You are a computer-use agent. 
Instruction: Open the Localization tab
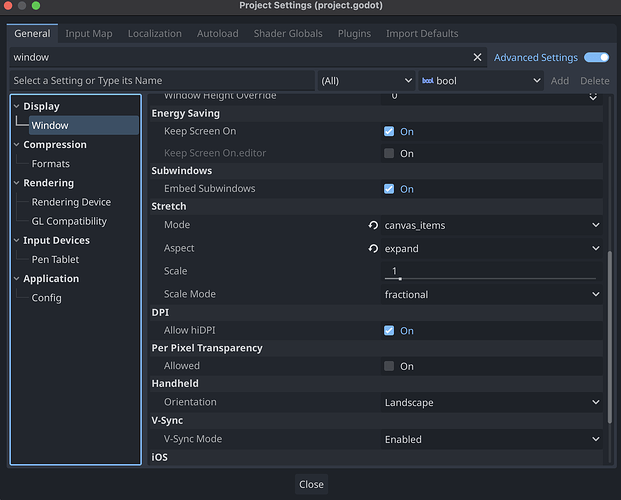[x=154, y=34]
